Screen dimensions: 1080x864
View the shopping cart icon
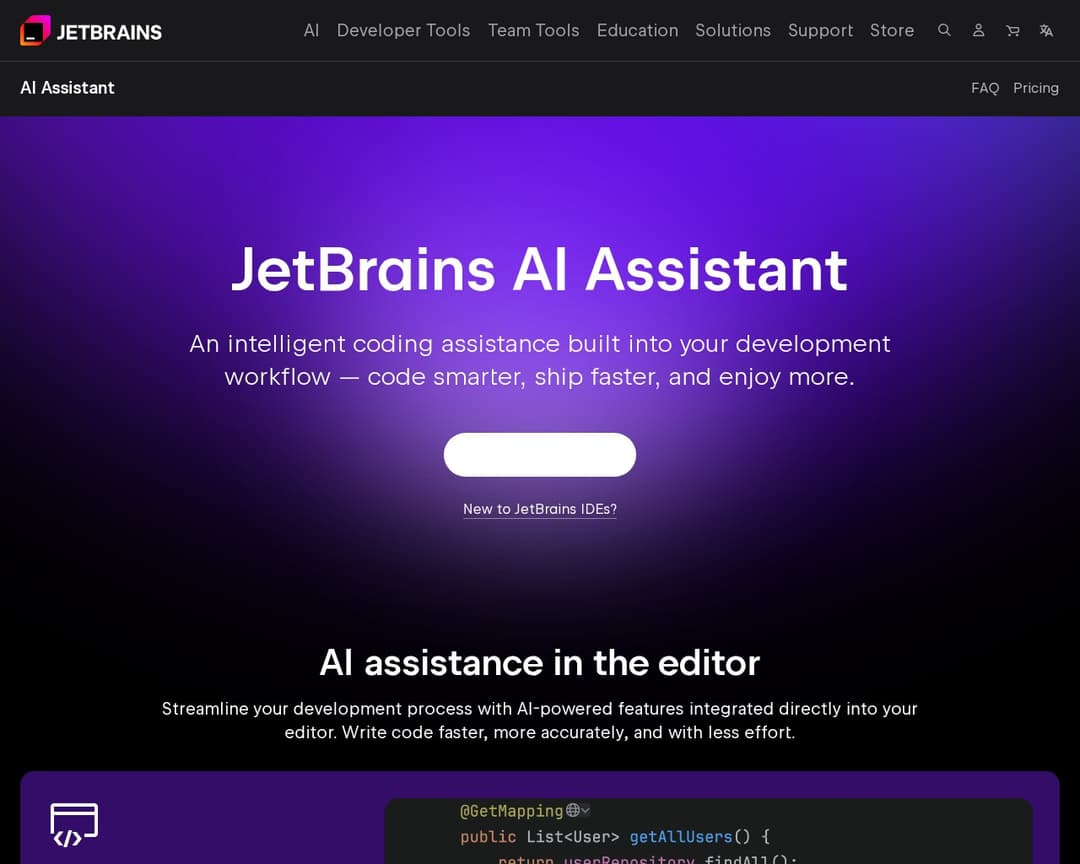click(1012, 30)
